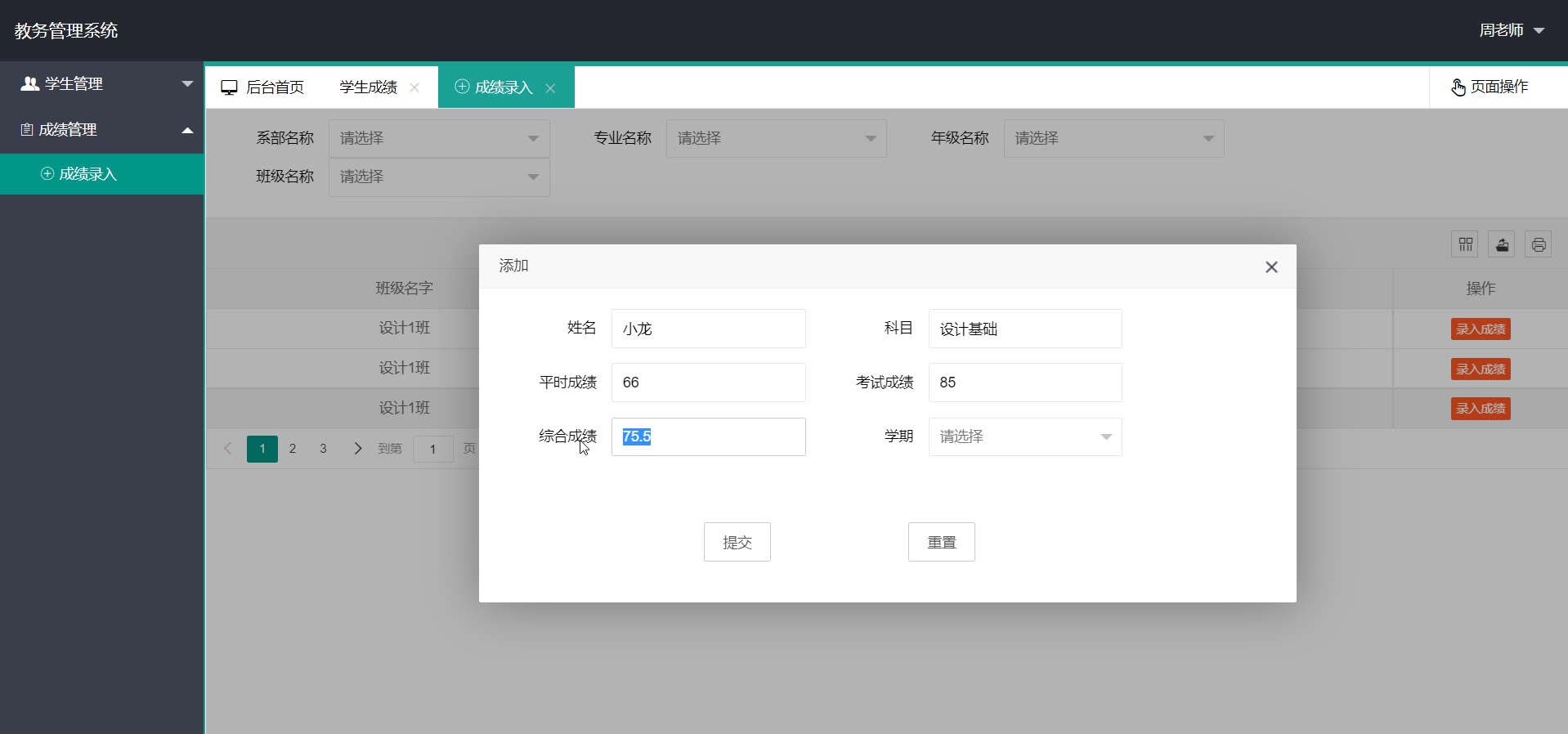This screenshot has width=1568, height=734.
Task: Select 成绩录入 in the sidebar
Action: pyautogui.click(x=88, y=174)
